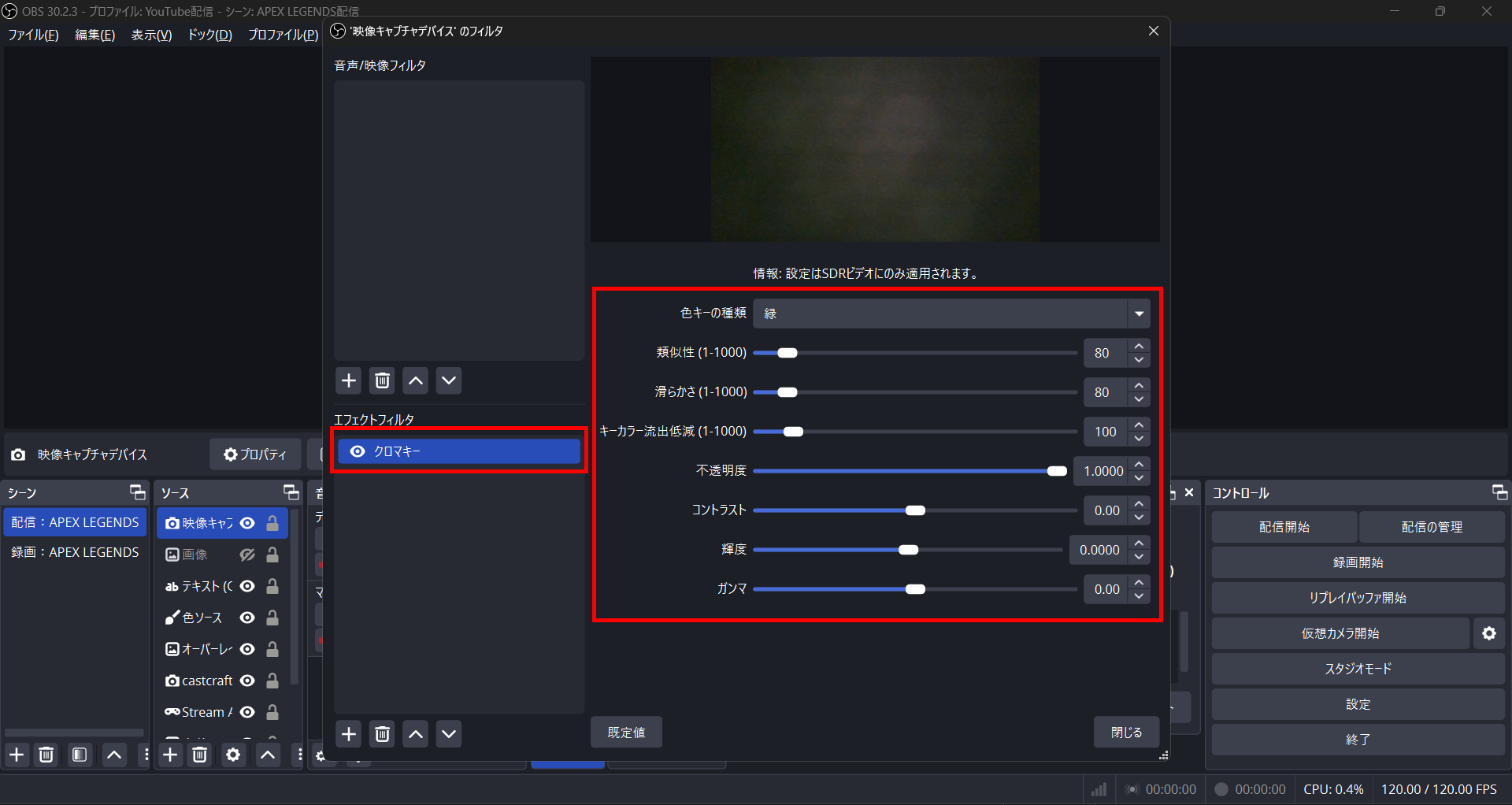Open 設定 in Controls dock

(1358, 704)
